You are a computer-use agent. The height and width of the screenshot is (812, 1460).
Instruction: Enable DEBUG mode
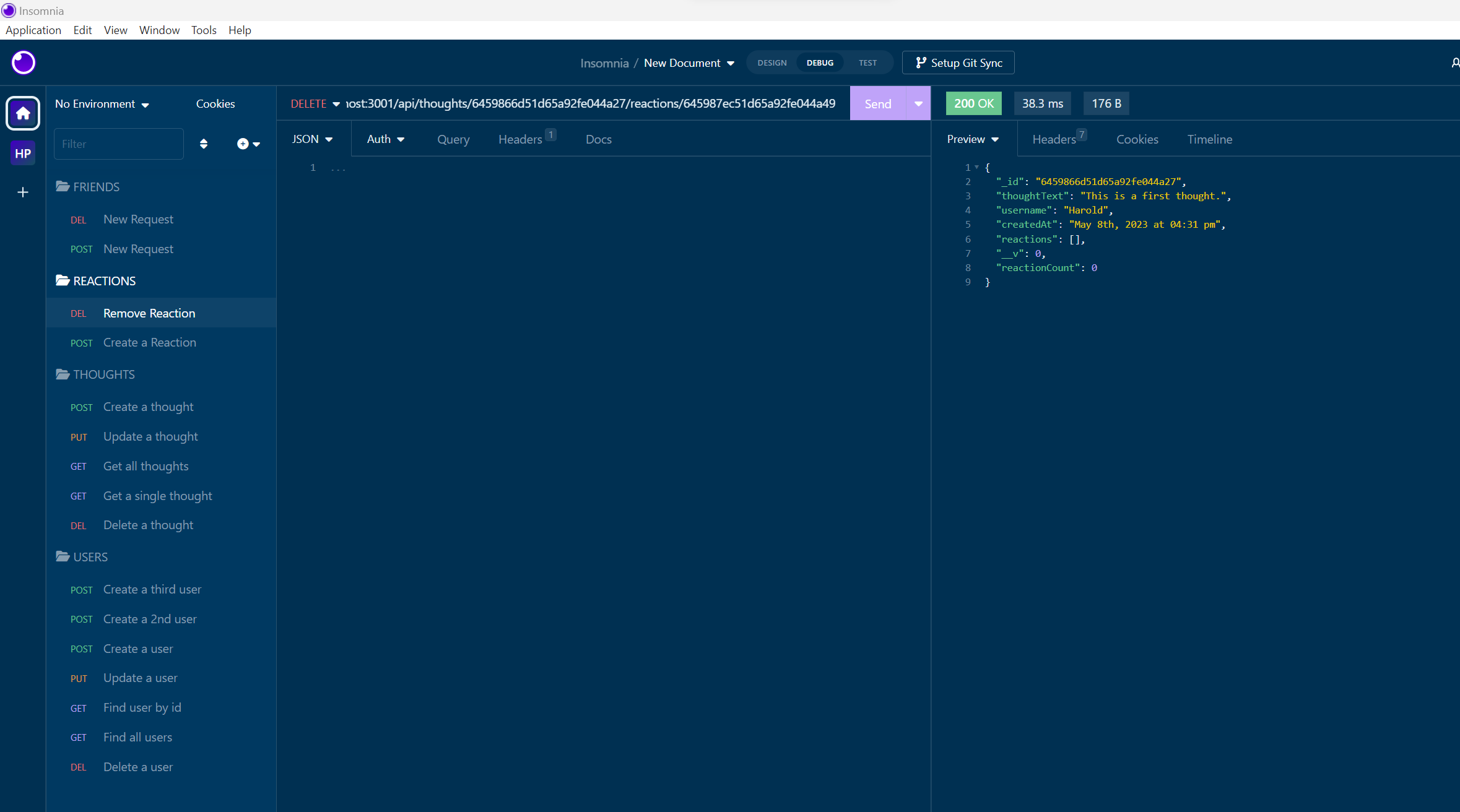(819, 63)
